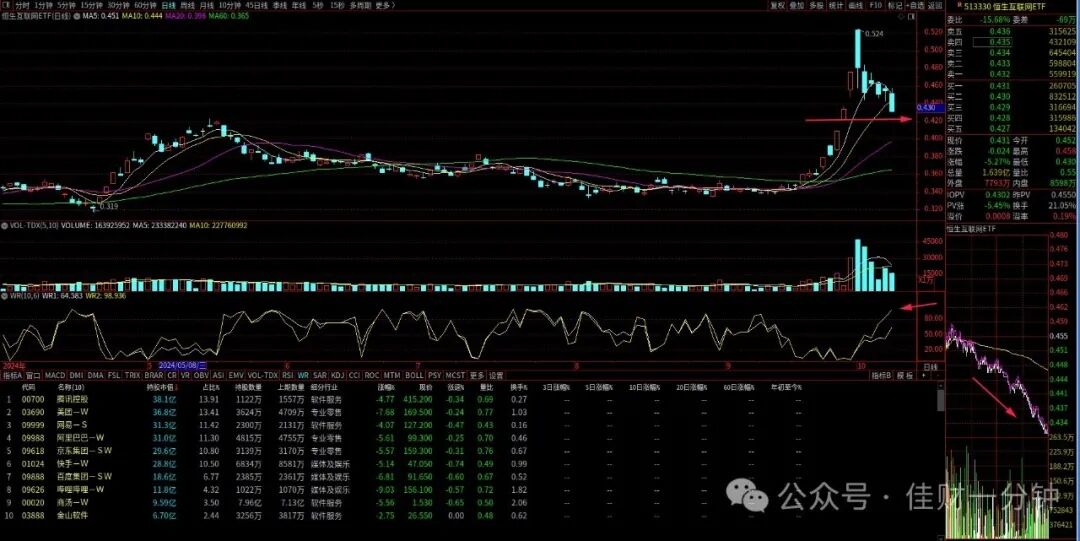The image size is (1080, 541).
Task: Select the DMI indicator
Action: tap(76, 376)
